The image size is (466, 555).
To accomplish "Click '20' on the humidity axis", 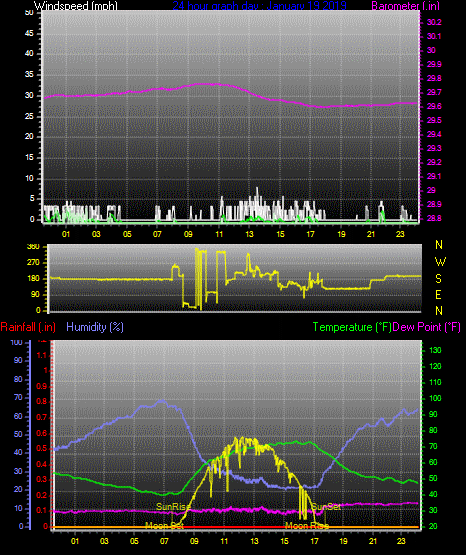I will (x=18, y=489).
